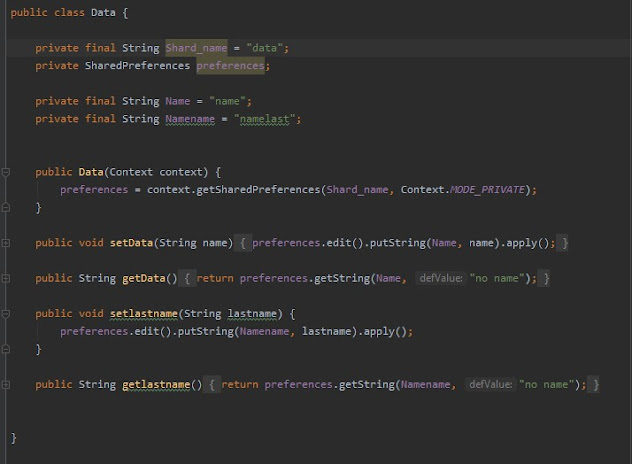Screen dimensions: 632x464
Task: Click the defValue parameter hint in getData
Action: pos(440,278)
